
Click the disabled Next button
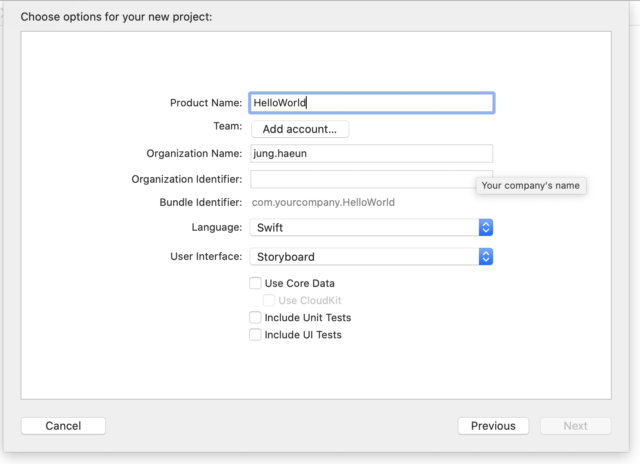coord(576,426)
